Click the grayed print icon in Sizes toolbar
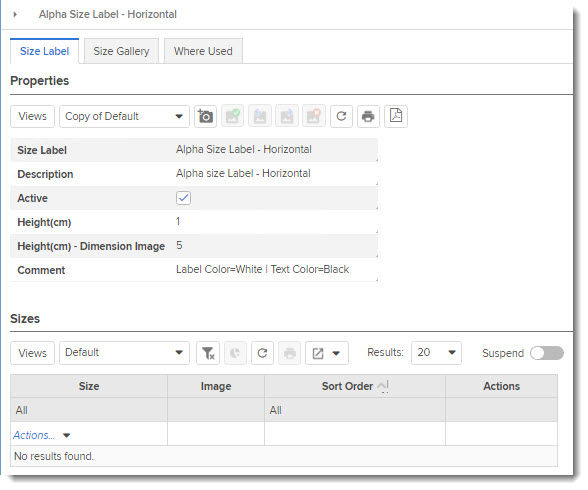The width and height of the screenshot is (588, 490). (290, 353)
